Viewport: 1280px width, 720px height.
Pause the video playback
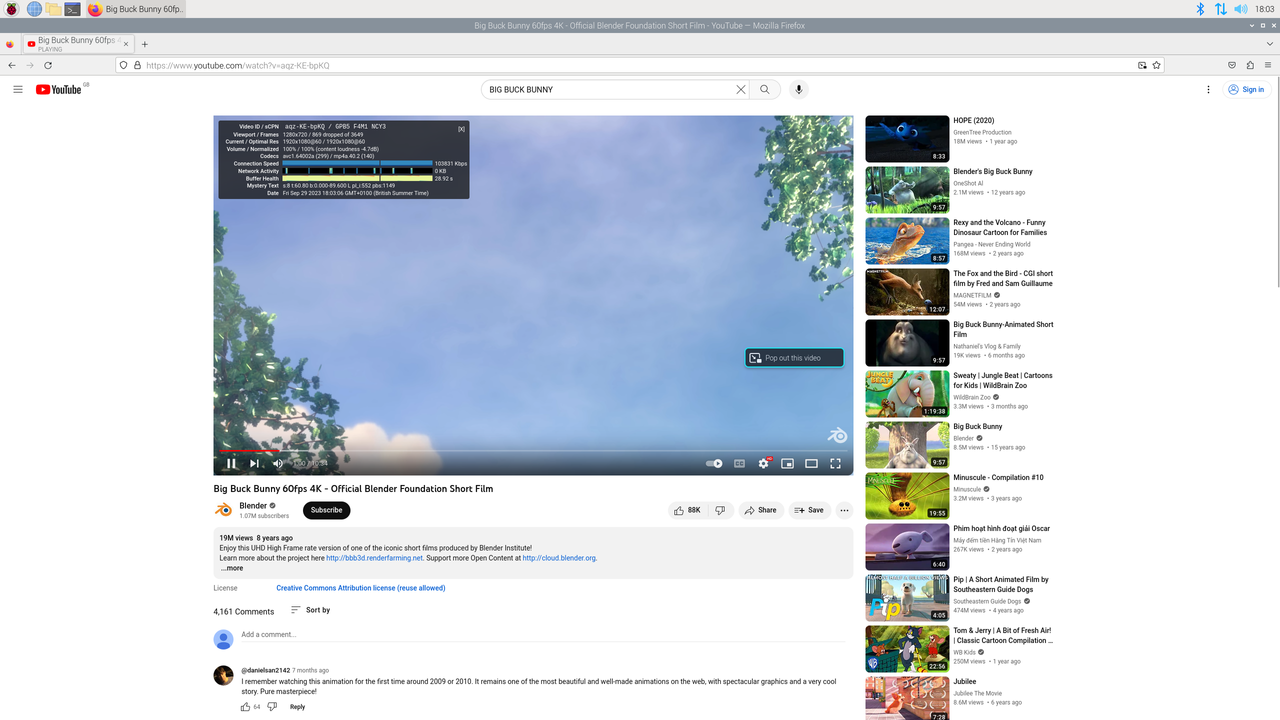[x=231, y=463]
